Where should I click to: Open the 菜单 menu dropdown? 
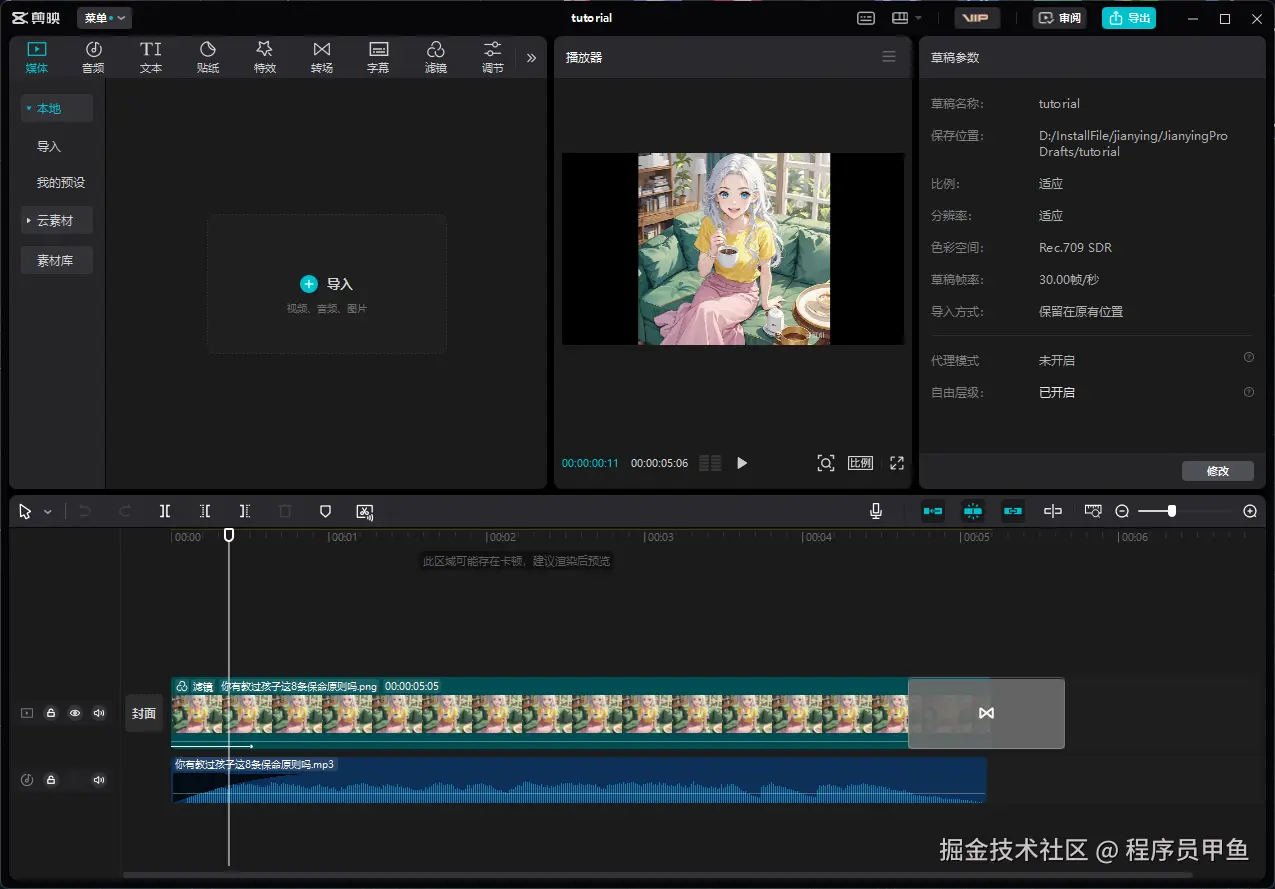104,18
